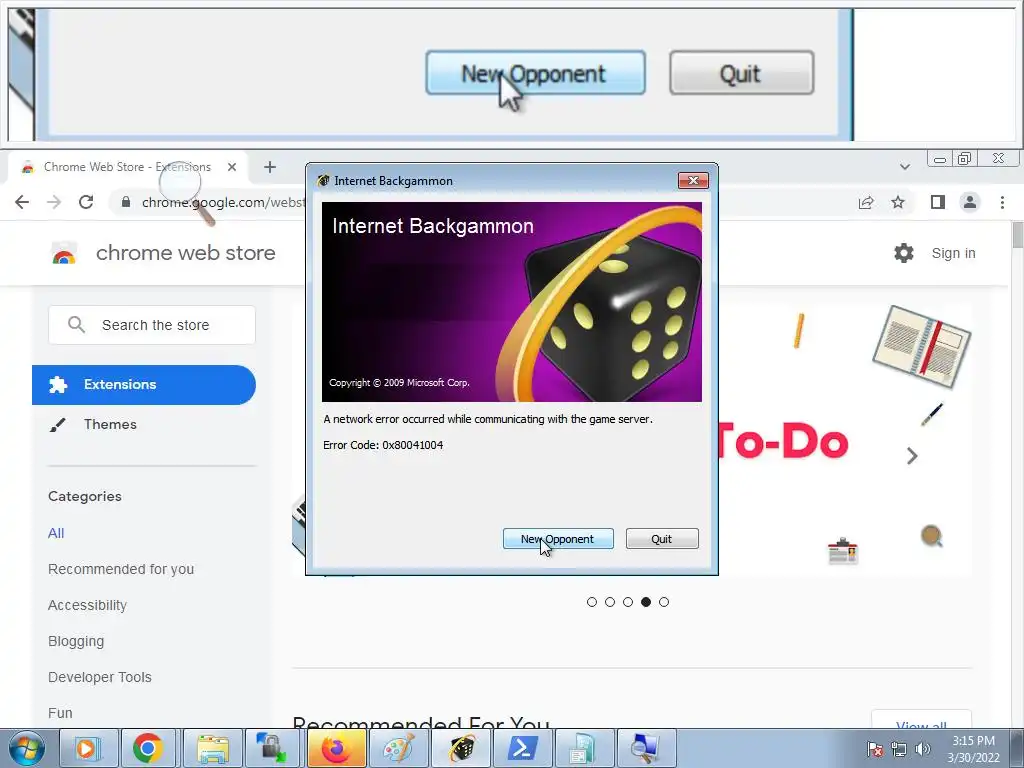
Task: Open Firefox from the taskbar
Action: (336, 748)
